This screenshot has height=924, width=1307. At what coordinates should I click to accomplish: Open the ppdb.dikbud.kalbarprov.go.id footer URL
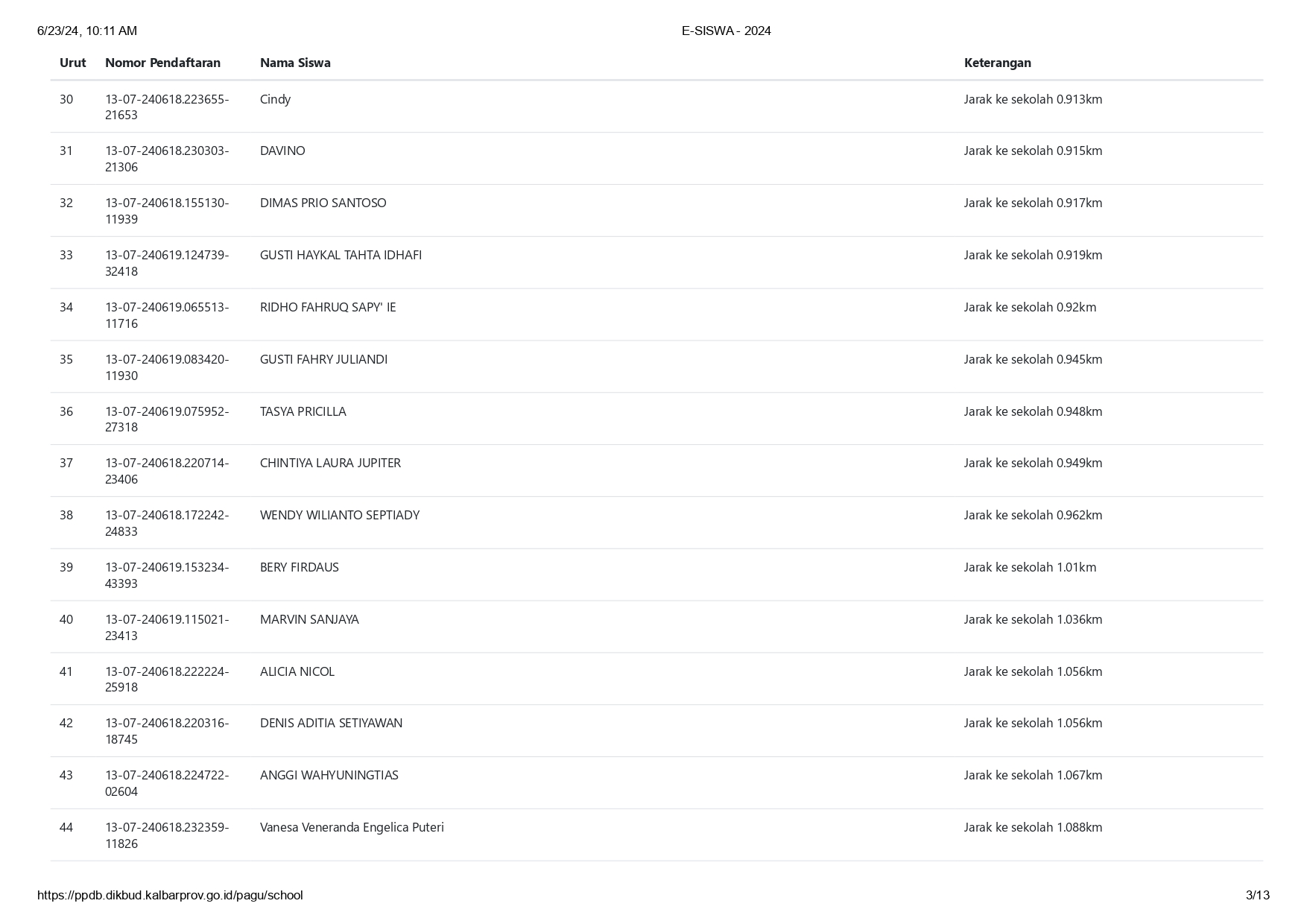click(x=170, y=895)
